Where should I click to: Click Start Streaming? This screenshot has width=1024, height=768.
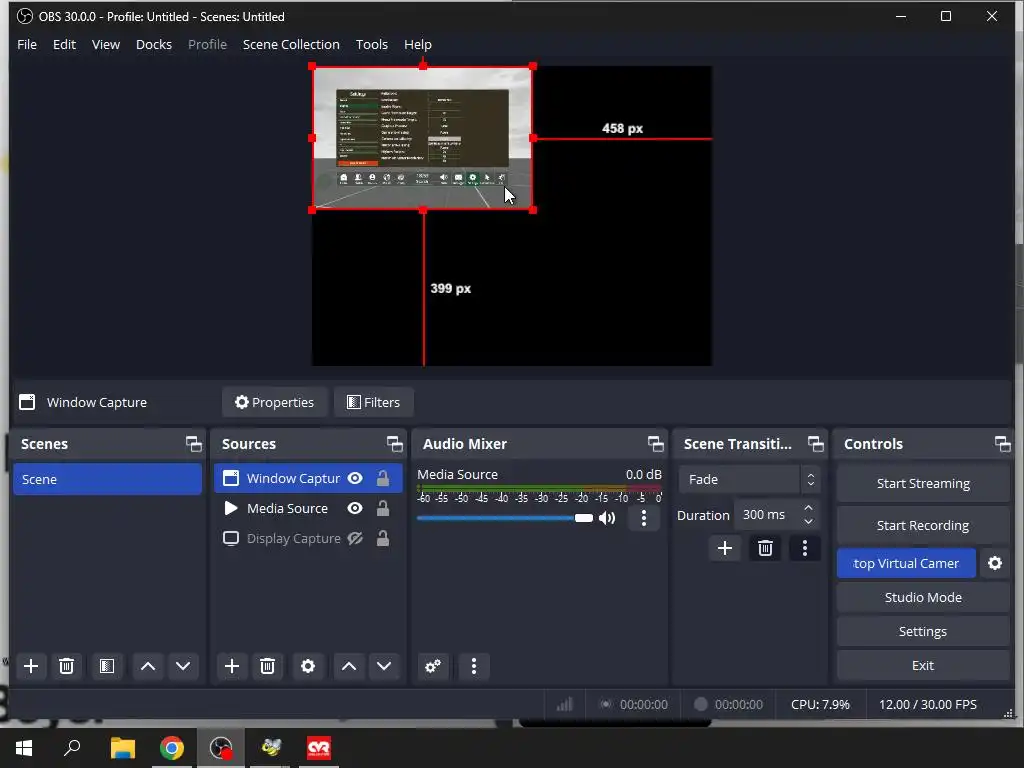coord(923,483)
